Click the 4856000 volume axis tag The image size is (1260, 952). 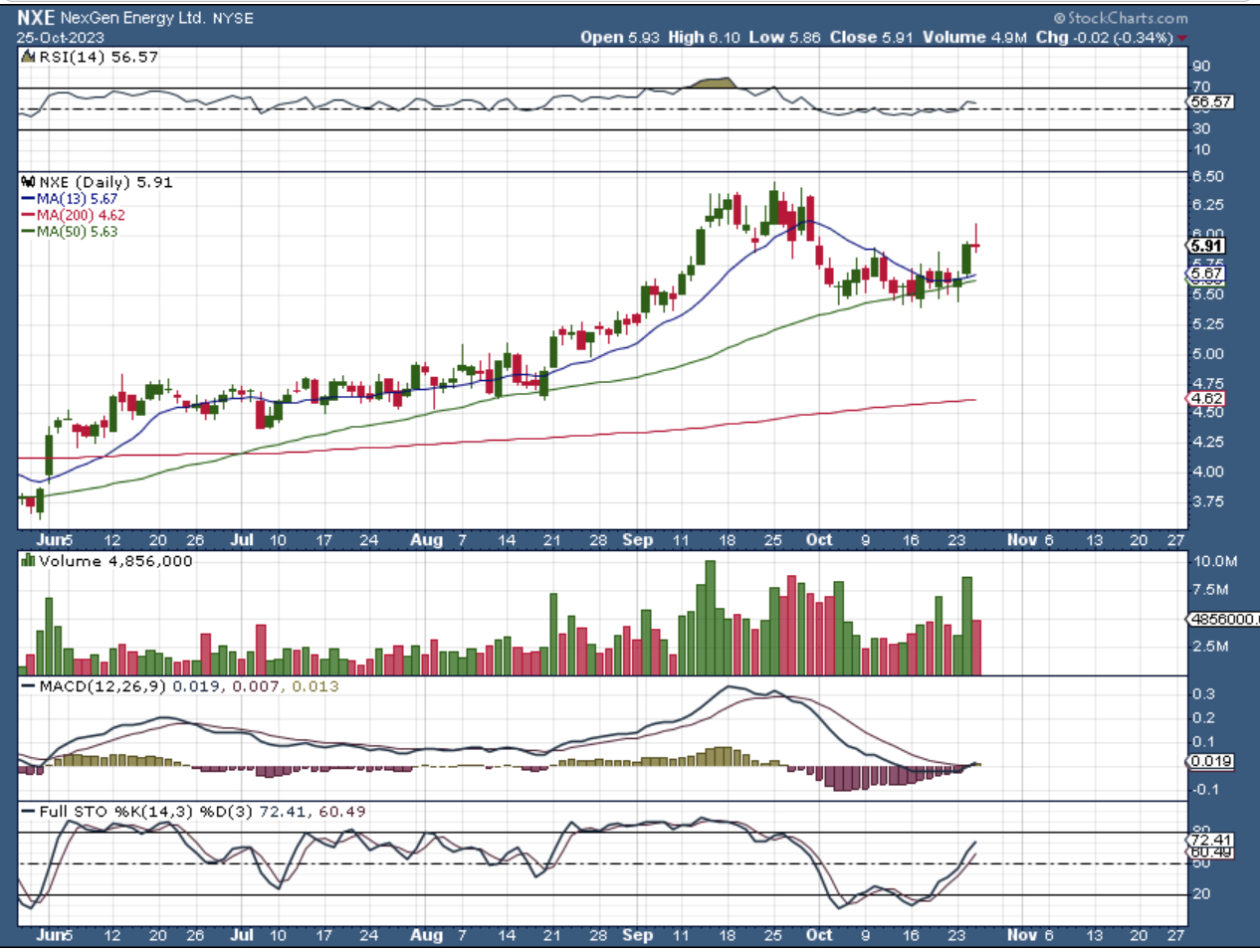click(x=1223, y=619)
